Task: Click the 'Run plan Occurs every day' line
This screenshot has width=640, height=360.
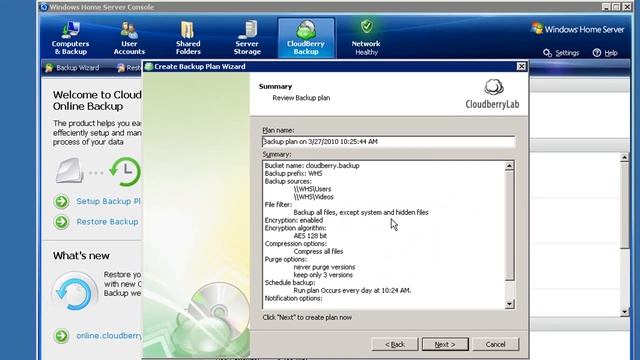Action: click(352, 290)
